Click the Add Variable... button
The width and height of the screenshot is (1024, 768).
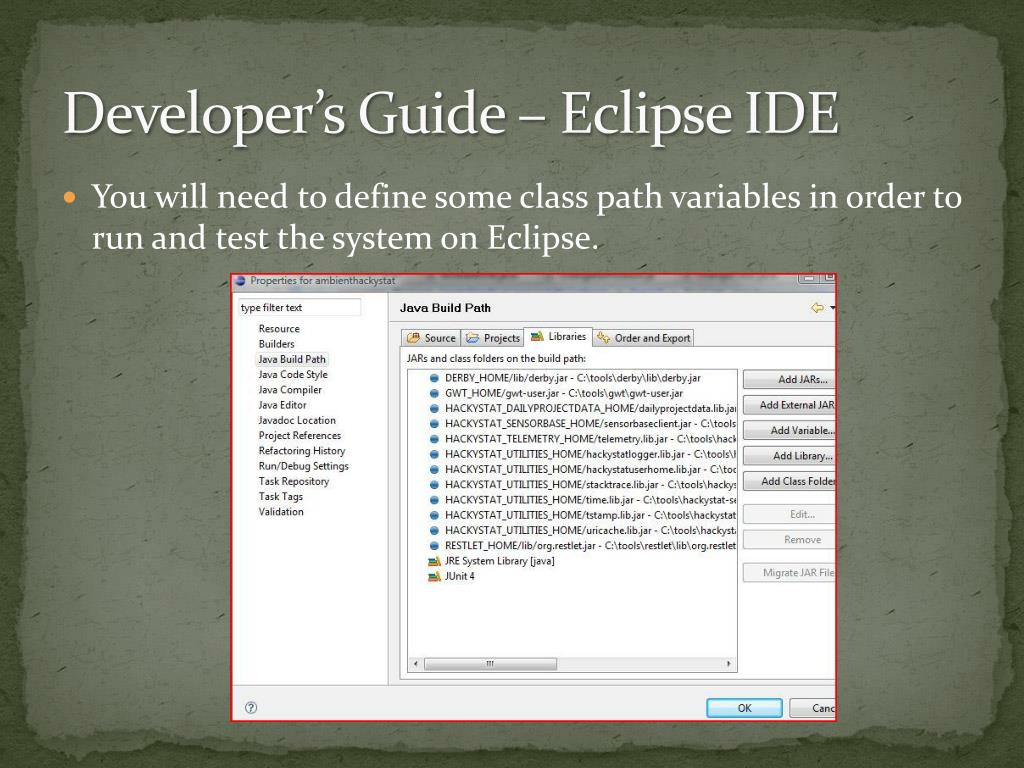[789, 430]
